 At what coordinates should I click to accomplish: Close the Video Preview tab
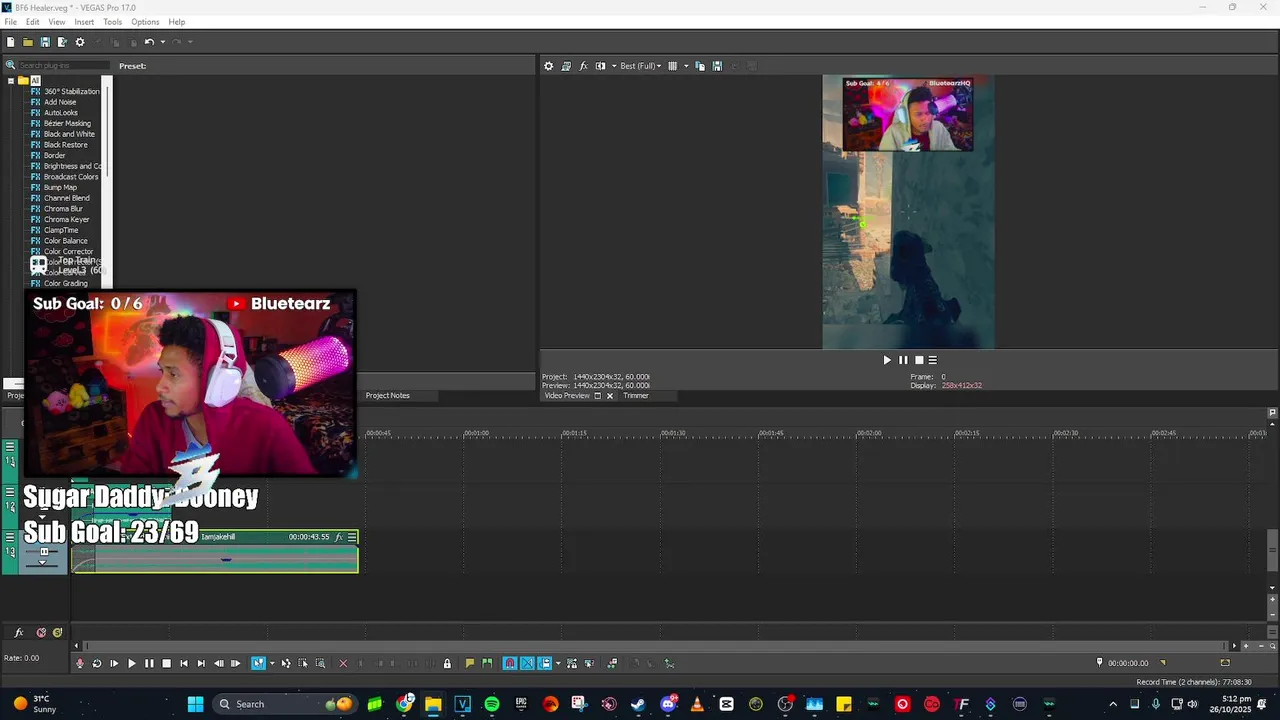pyautogui.click(x=610, y=396)
